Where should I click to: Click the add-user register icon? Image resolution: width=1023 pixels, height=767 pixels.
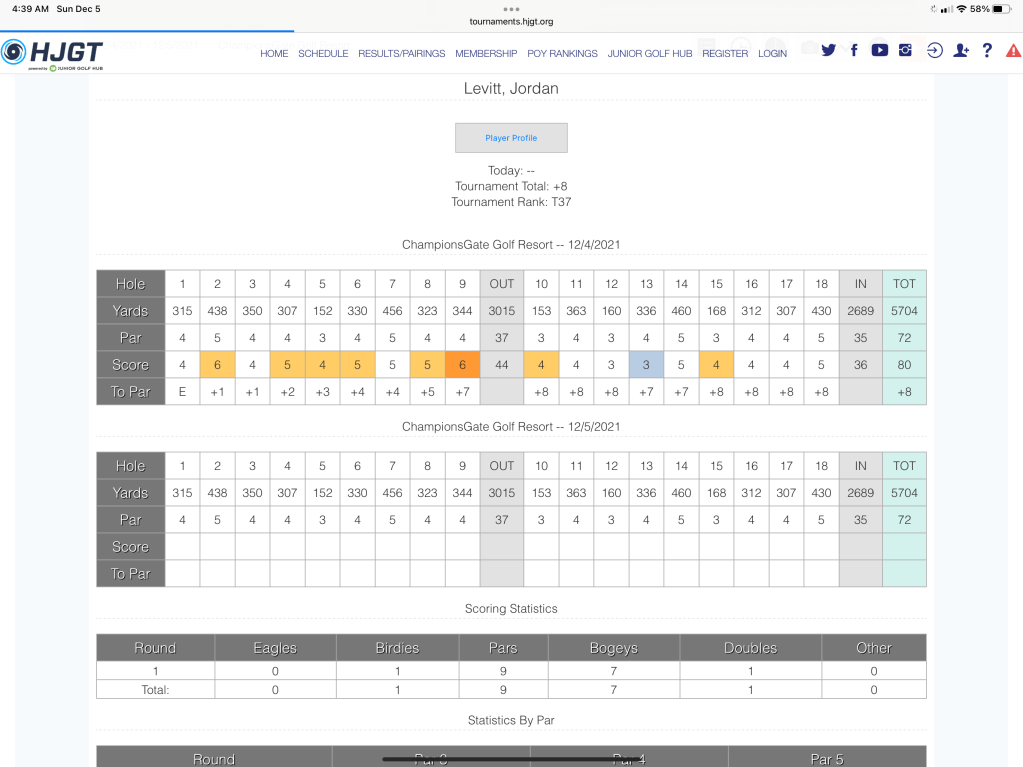point(961,51)
